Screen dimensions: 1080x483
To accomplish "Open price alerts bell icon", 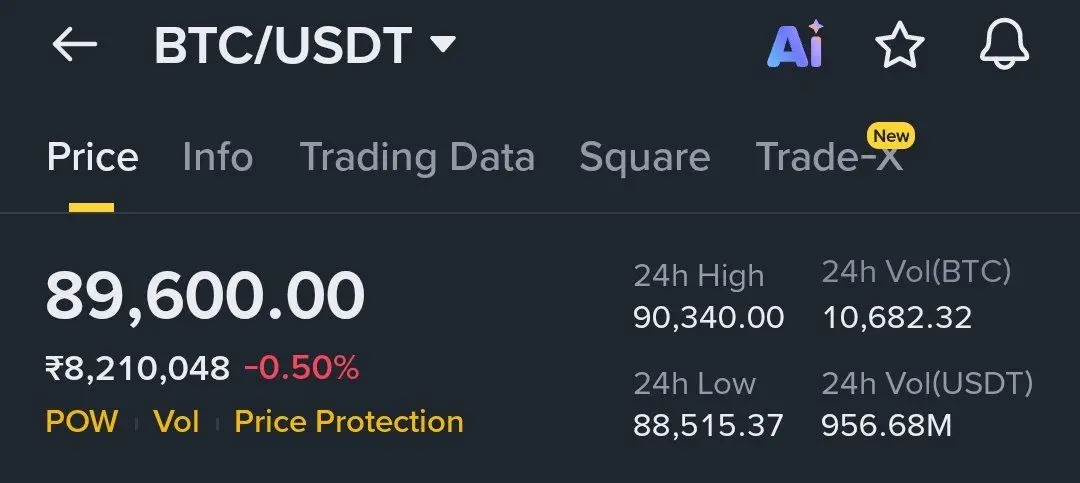I will (x=1004, y=45).
